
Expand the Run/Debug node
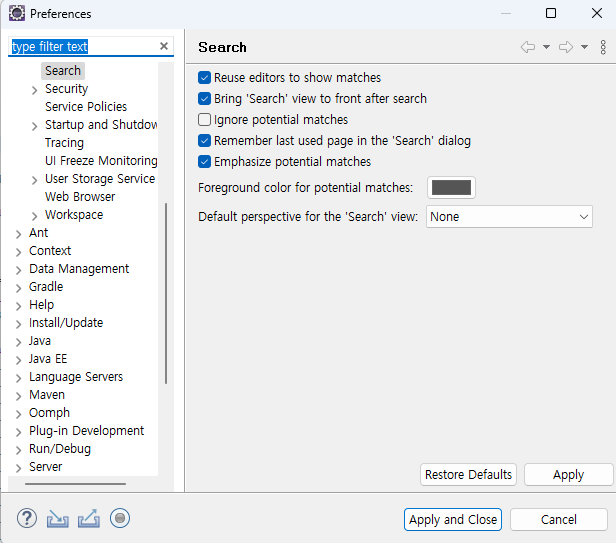pos(18,450)
